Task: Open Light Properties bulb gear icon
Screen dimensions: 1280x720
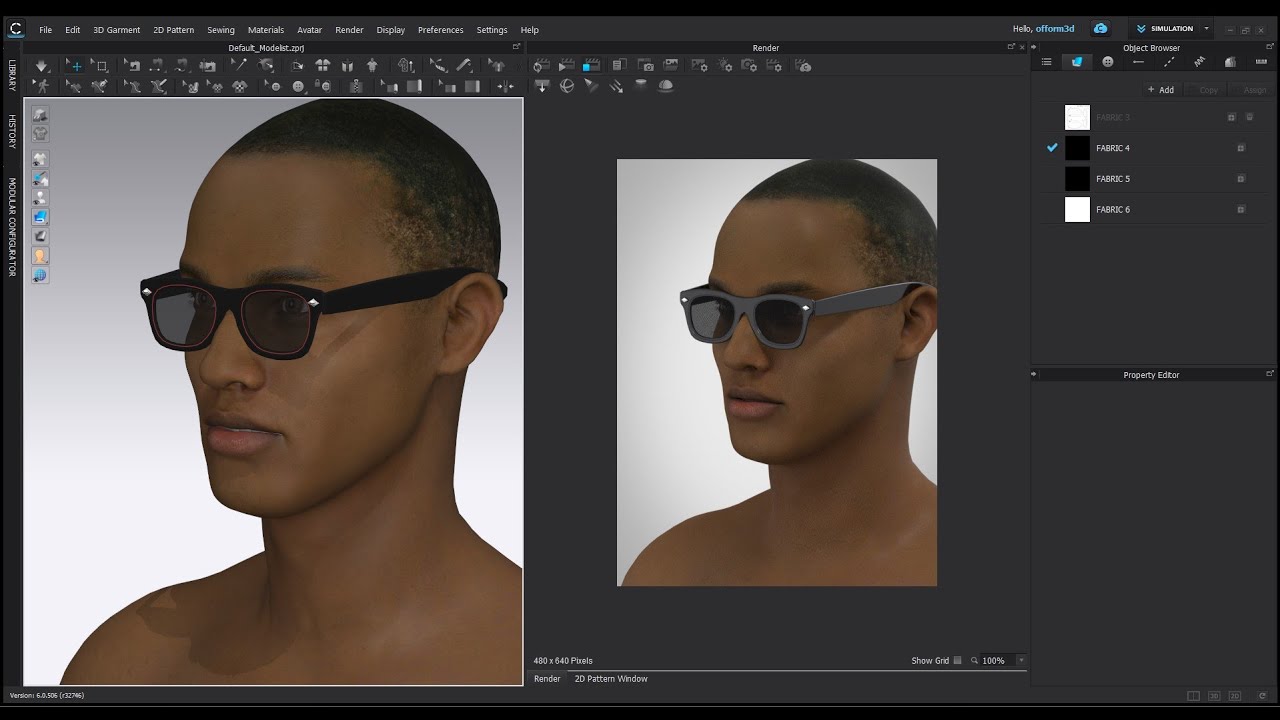Action: click(725, 66)
